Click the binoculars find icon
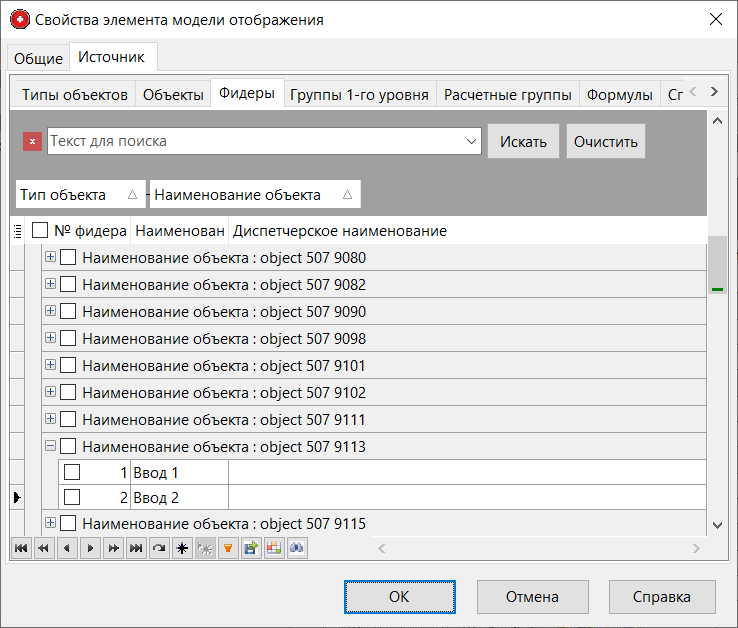 pos(296,548)
